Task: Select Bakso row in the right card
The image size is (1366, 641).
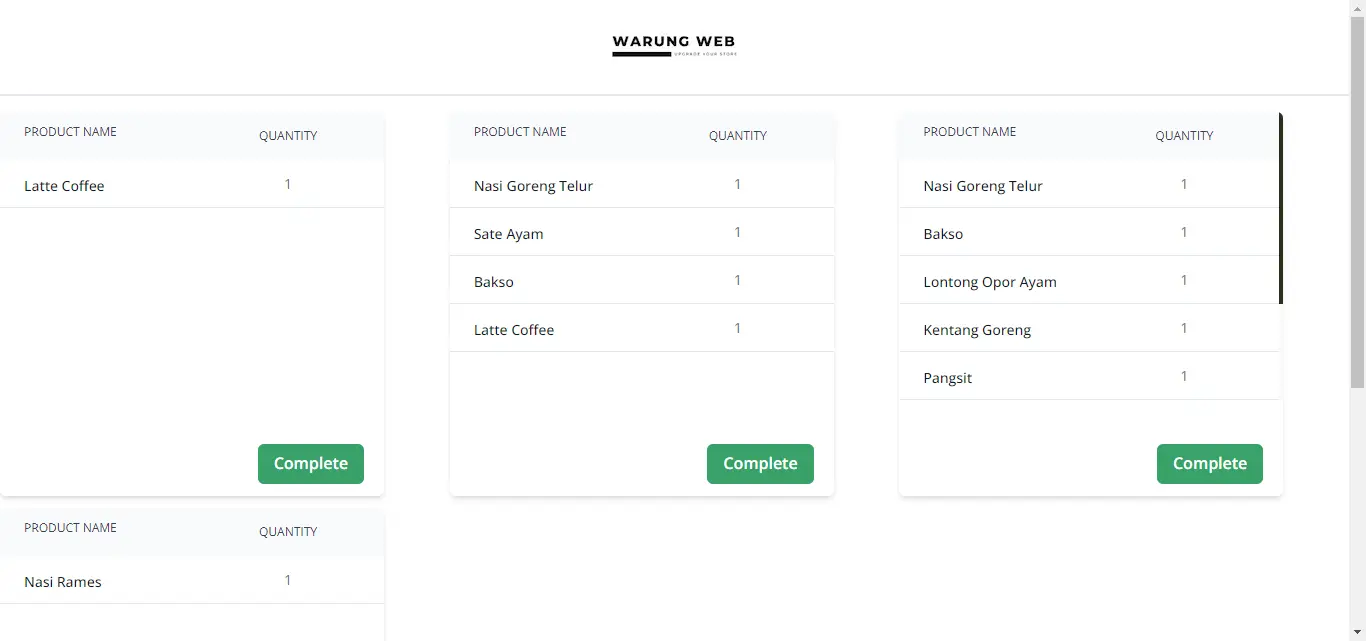Action: [x=1090, y=232]
